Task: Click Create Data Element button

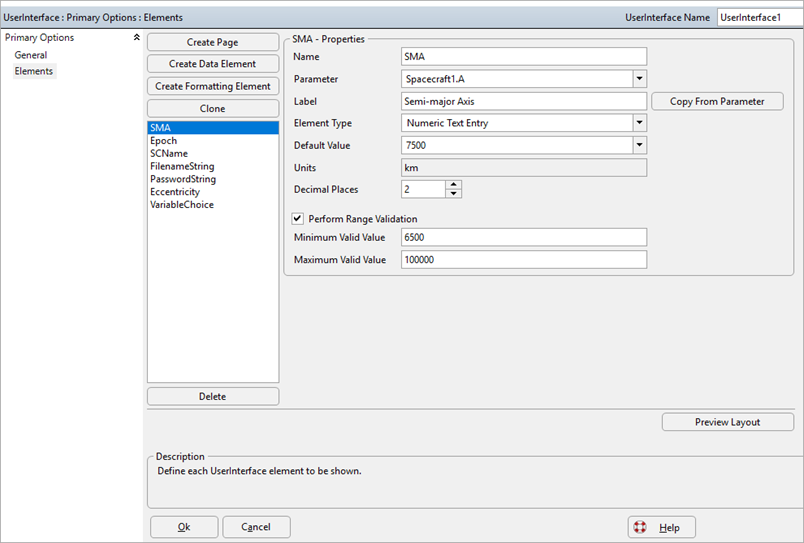Action: pyautogui.click(x=213, y=64)
